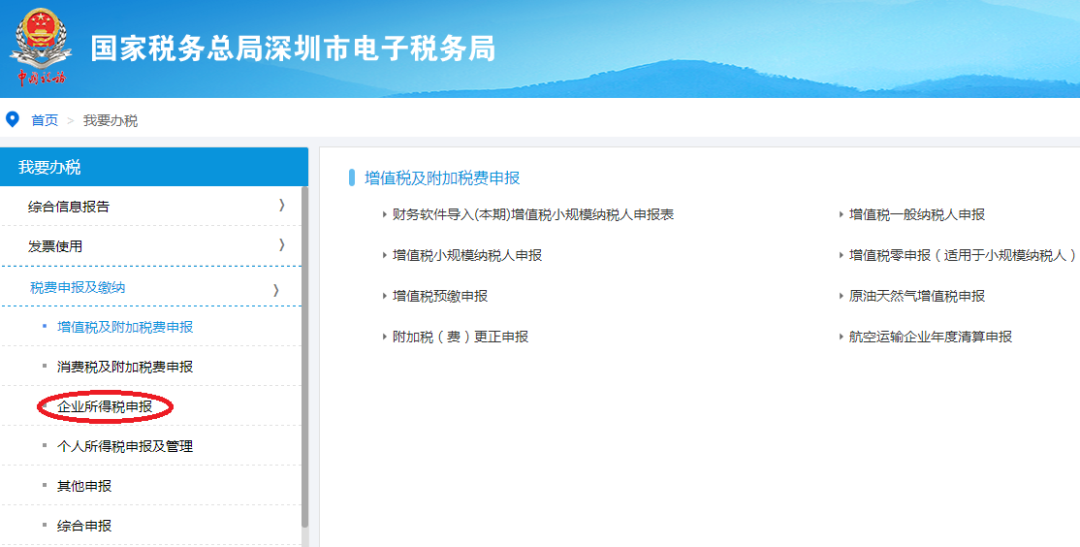Click the tax bureau emblem logo

[x=41, y=47]
